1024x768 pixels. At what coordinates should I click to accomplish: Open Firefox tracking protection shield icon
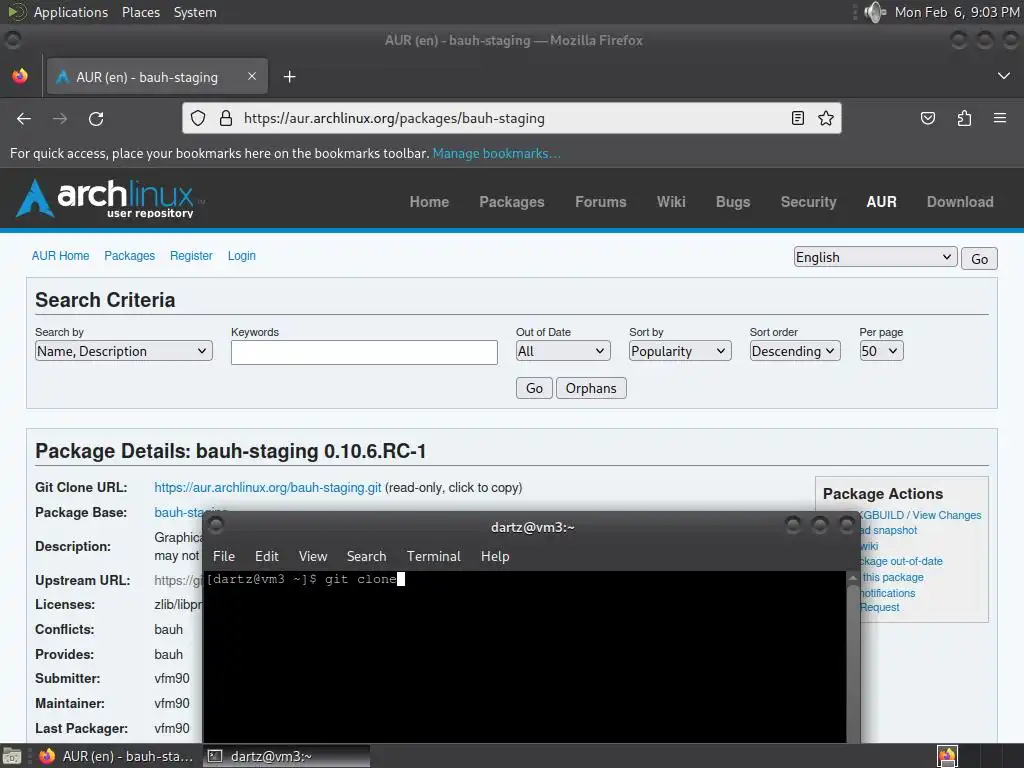198,118
